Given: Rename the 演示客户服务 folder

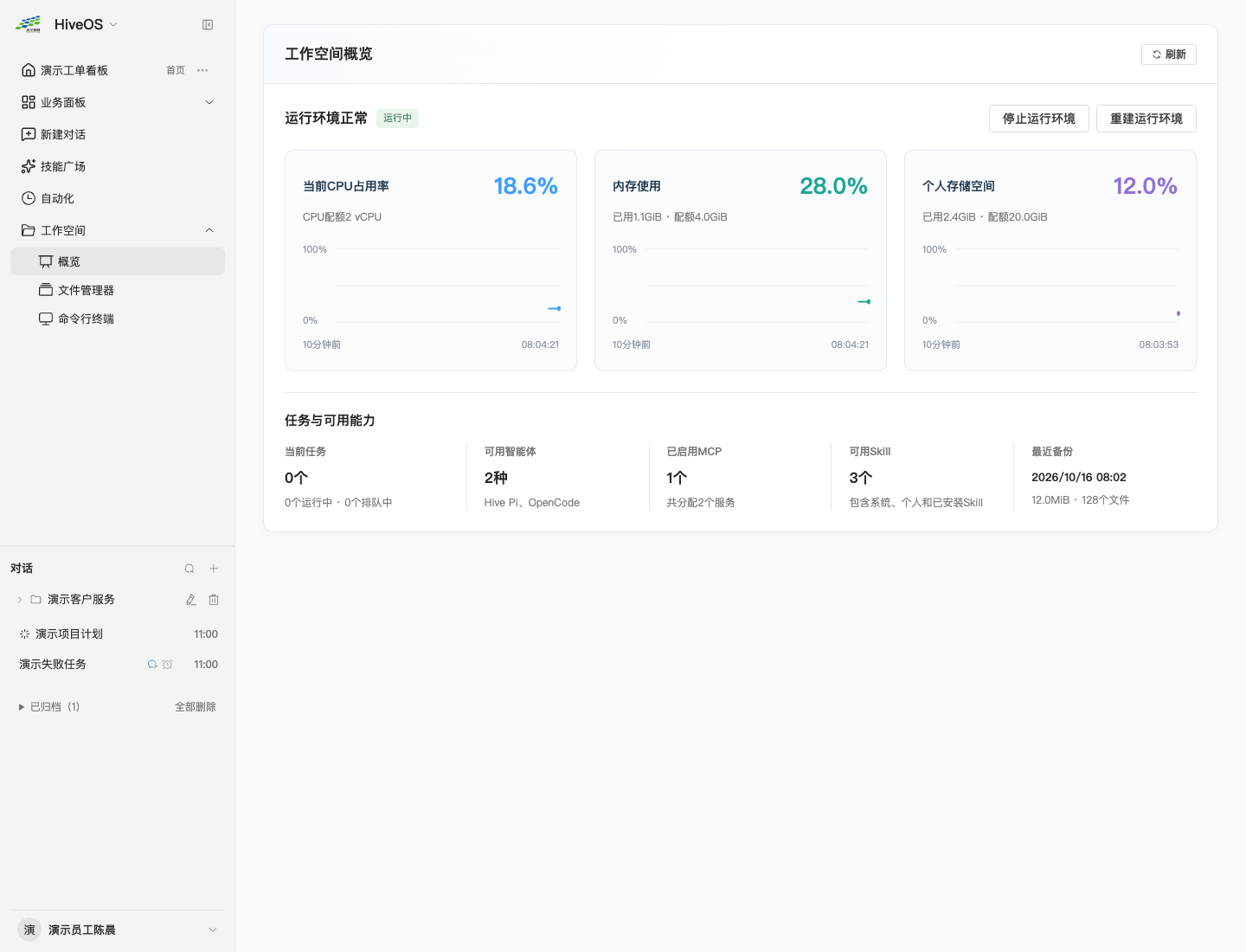Looking at the screenshot, I should 191,600.
